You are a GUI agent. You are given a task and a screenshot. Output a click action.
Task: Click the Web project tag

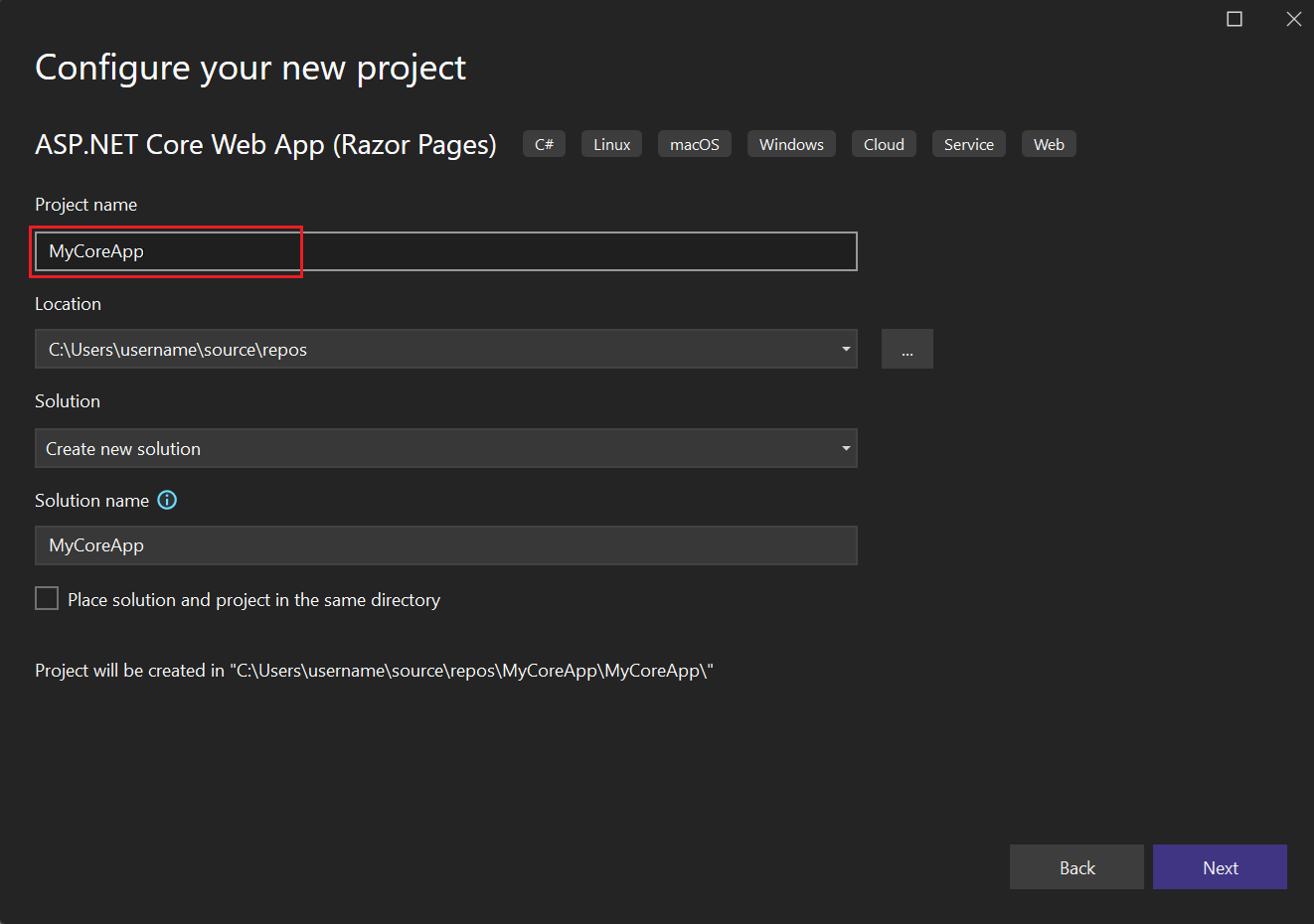pos(1049,143)
